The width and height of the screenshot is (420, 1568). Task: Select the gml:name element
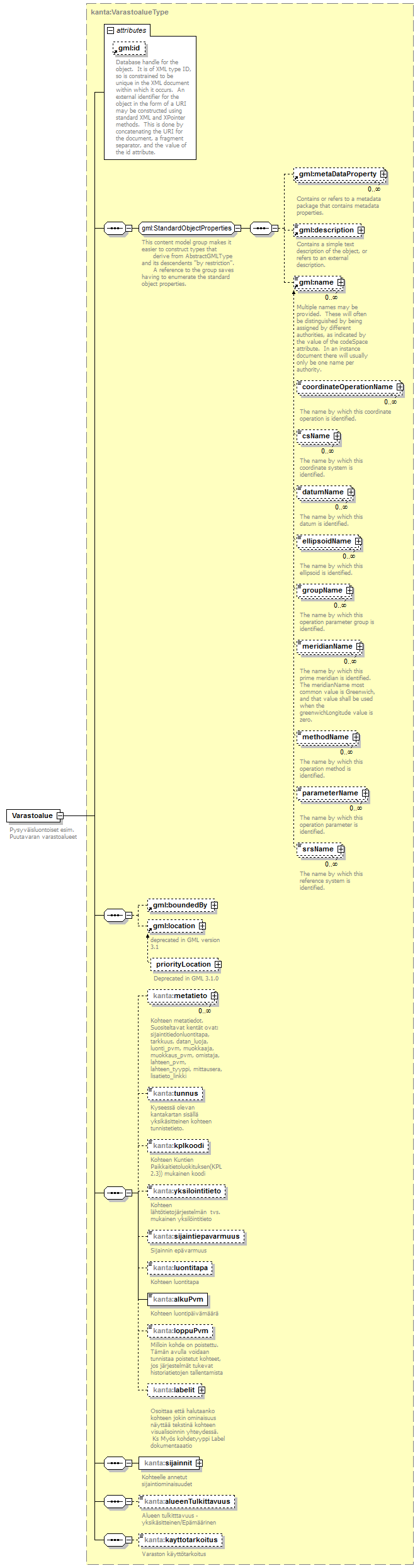point(316,282)
